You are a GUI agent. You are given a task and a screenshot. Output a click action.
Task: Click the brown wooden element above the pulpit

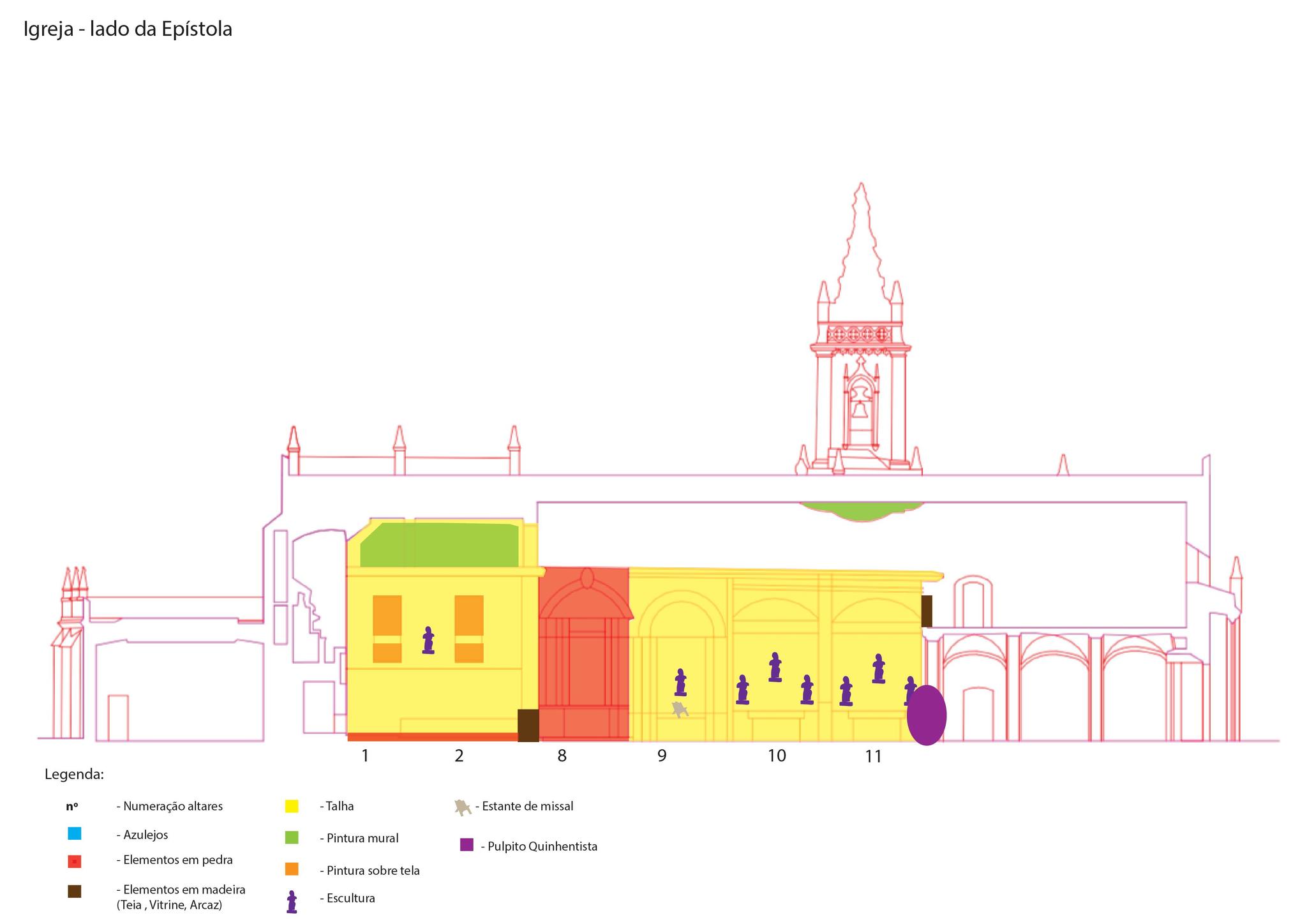[x=927, y=611]
